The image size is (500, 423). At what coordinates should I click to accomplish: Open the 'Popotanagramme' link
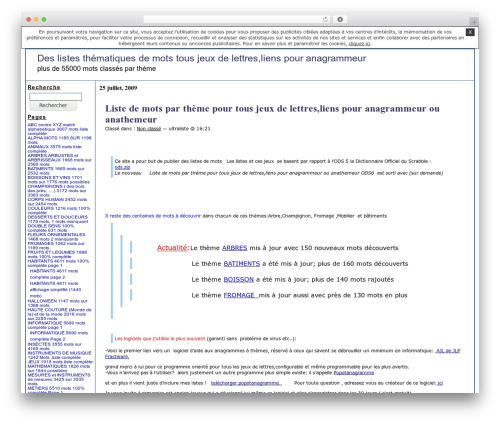tap(354, 373)
